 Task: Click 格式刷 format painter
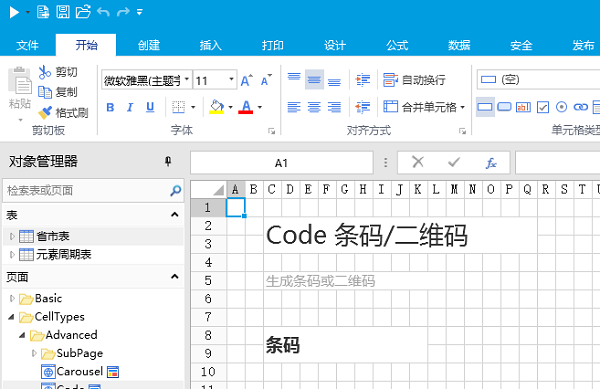pyautogui.click(x=63, y=112)
